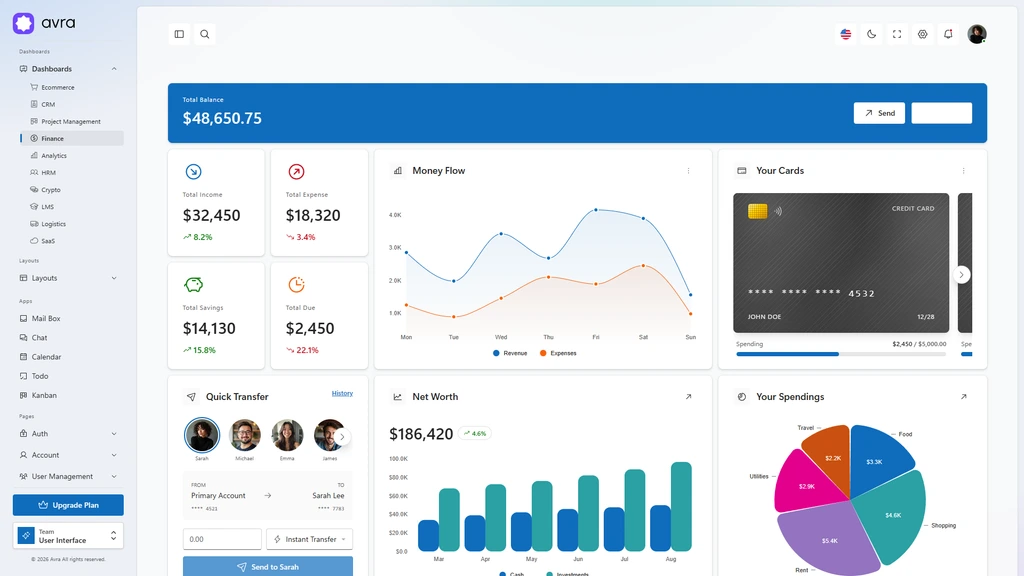Click the Total Expense arrow icon
The height and width of the screenshot is (576, 1024).
pos(296,172)
